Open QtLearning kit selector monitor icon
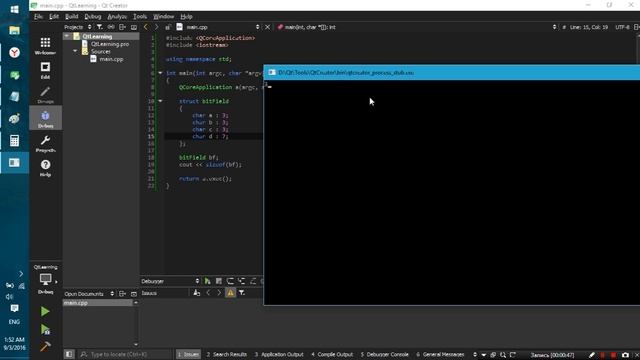Image resolution: width=640 pixels, height=360 pixels. click(x=45, y=280)
